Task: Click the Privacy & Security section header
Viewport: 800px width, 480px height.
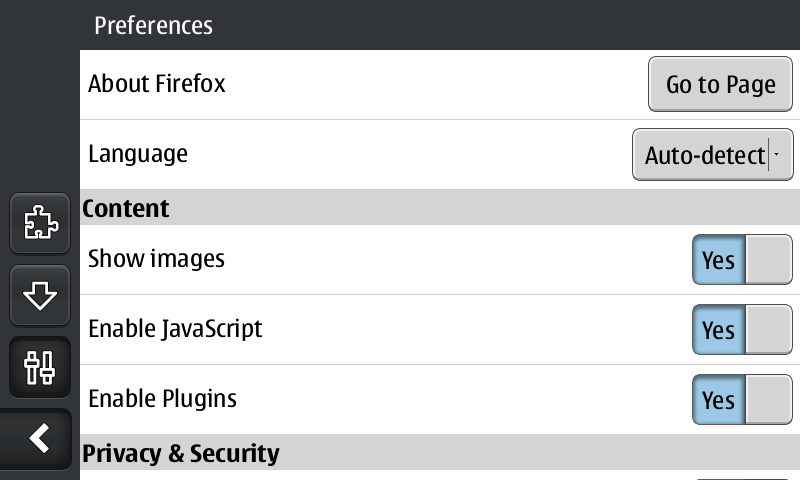Action: tap(181, 453)
